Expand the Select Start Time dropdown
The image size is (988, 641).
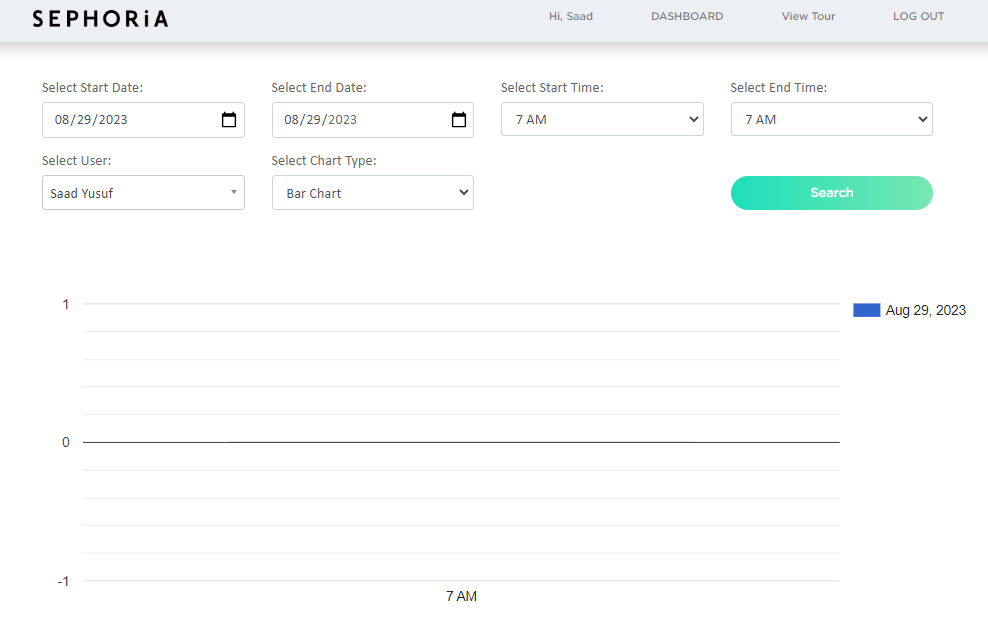602,119
